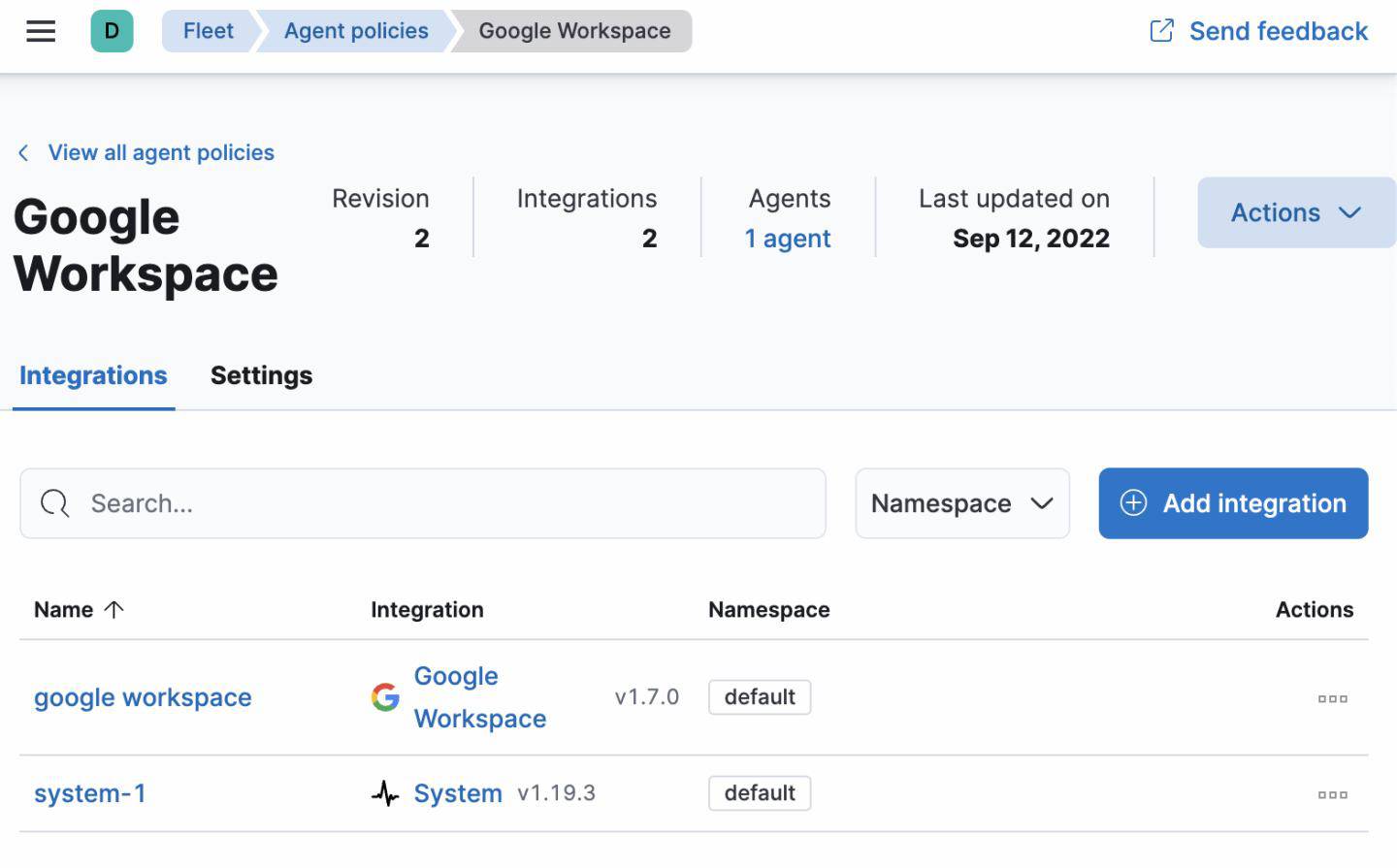Open the Namespace filter dropdown

click(961, 503)
